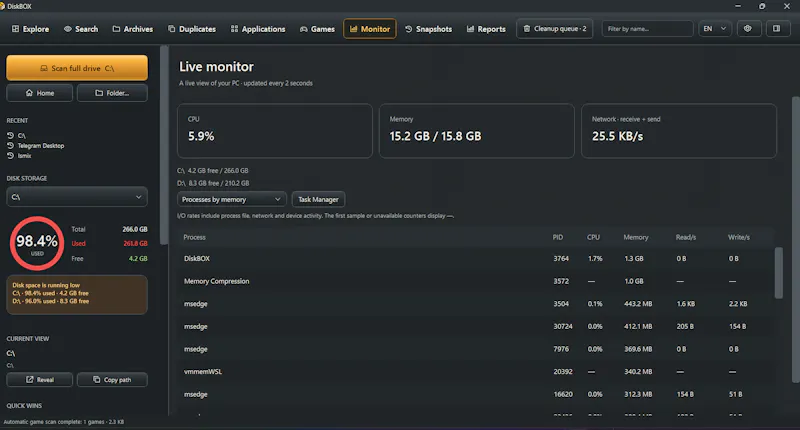Click the Used 261.8 GB value
Viewport: 800px width, 430px height.
(x=135, y=244)
